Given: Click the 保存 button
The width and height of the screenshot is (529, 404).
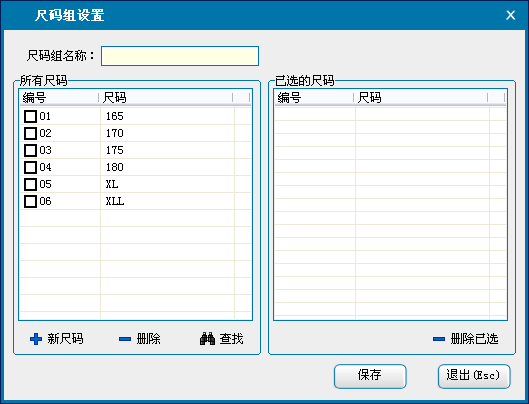Looking at the screenshot, I should coord(370,376).
